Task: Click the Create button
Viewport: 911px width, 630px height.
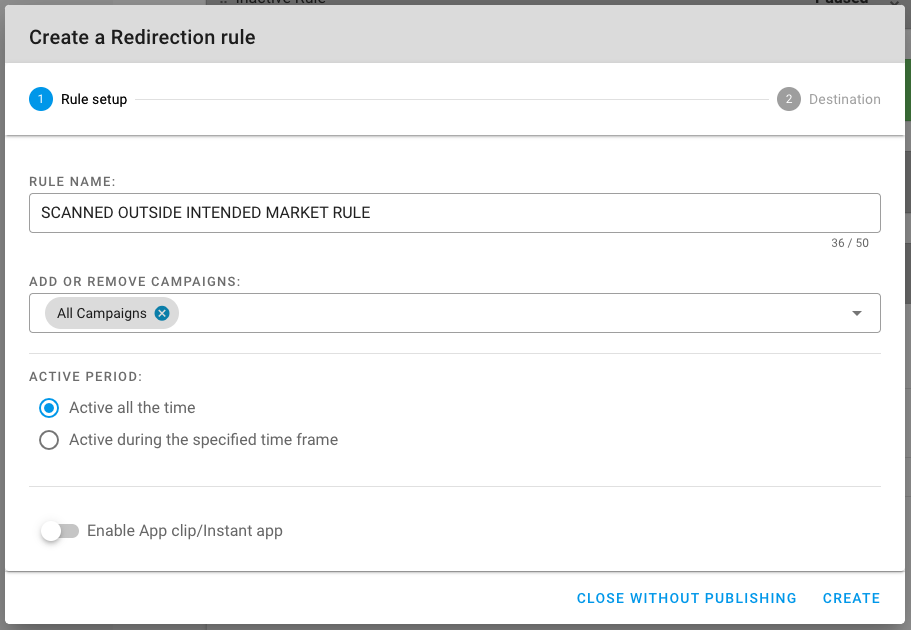Action: point(851,598)
